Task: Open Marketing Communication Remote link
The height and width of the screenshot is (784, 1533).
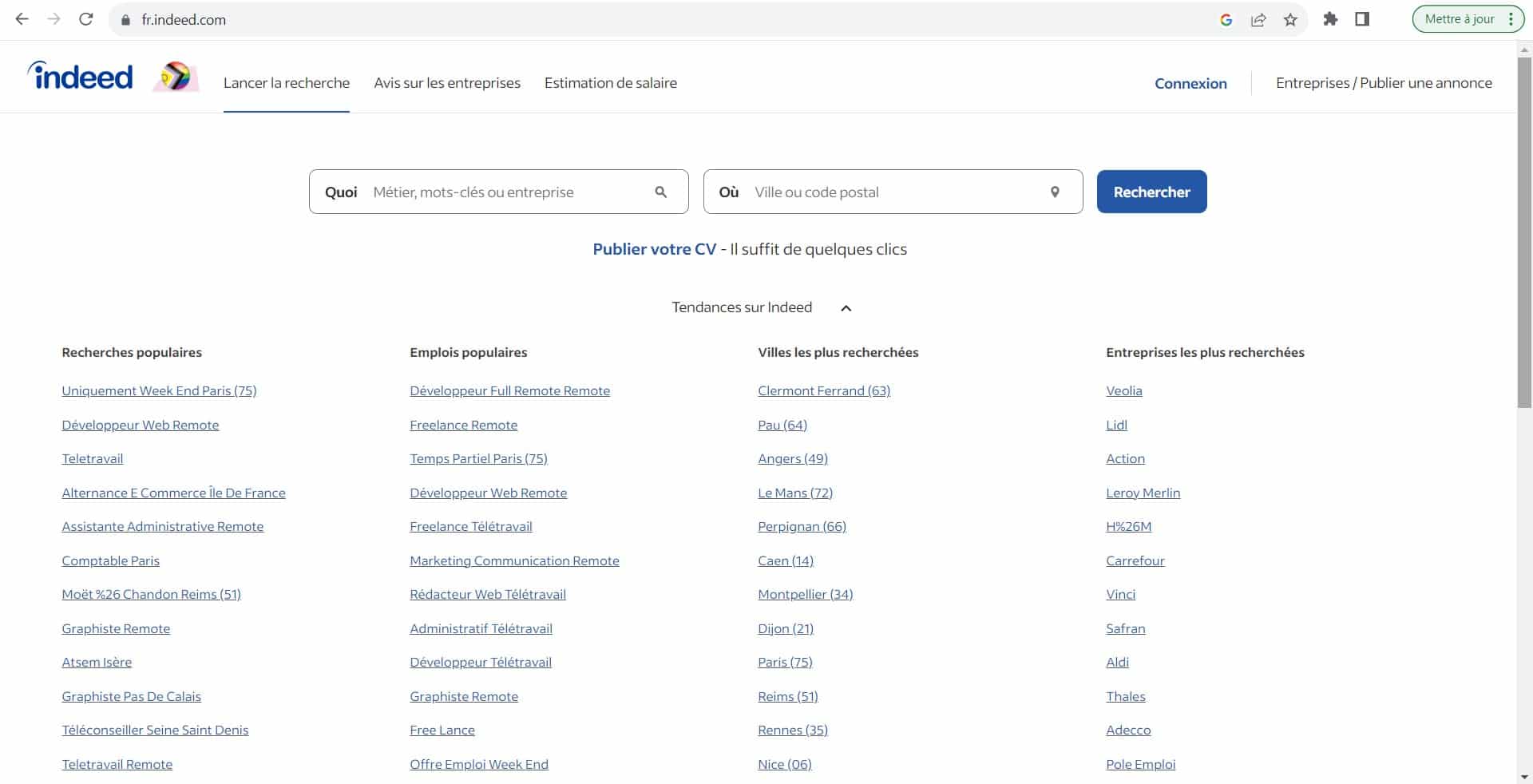Action: coord(514,560)
